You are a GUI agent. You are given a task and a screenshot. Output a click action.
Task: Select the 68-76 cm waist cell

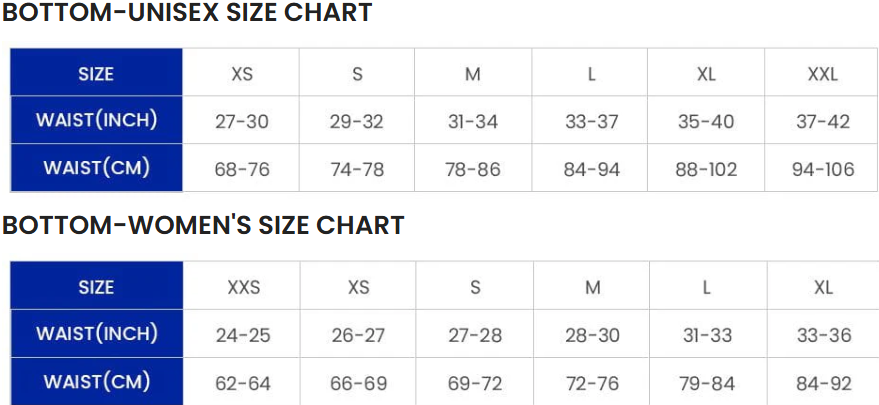242,169
